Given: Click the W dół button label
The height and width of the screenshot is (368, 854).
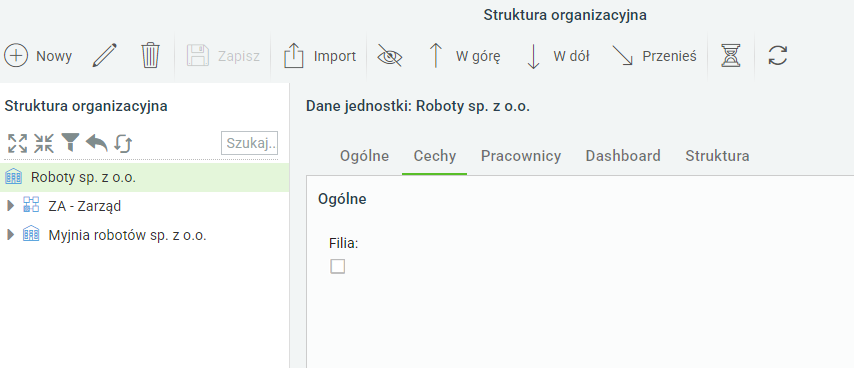Looking at the screenshot, I should point(571,56).
